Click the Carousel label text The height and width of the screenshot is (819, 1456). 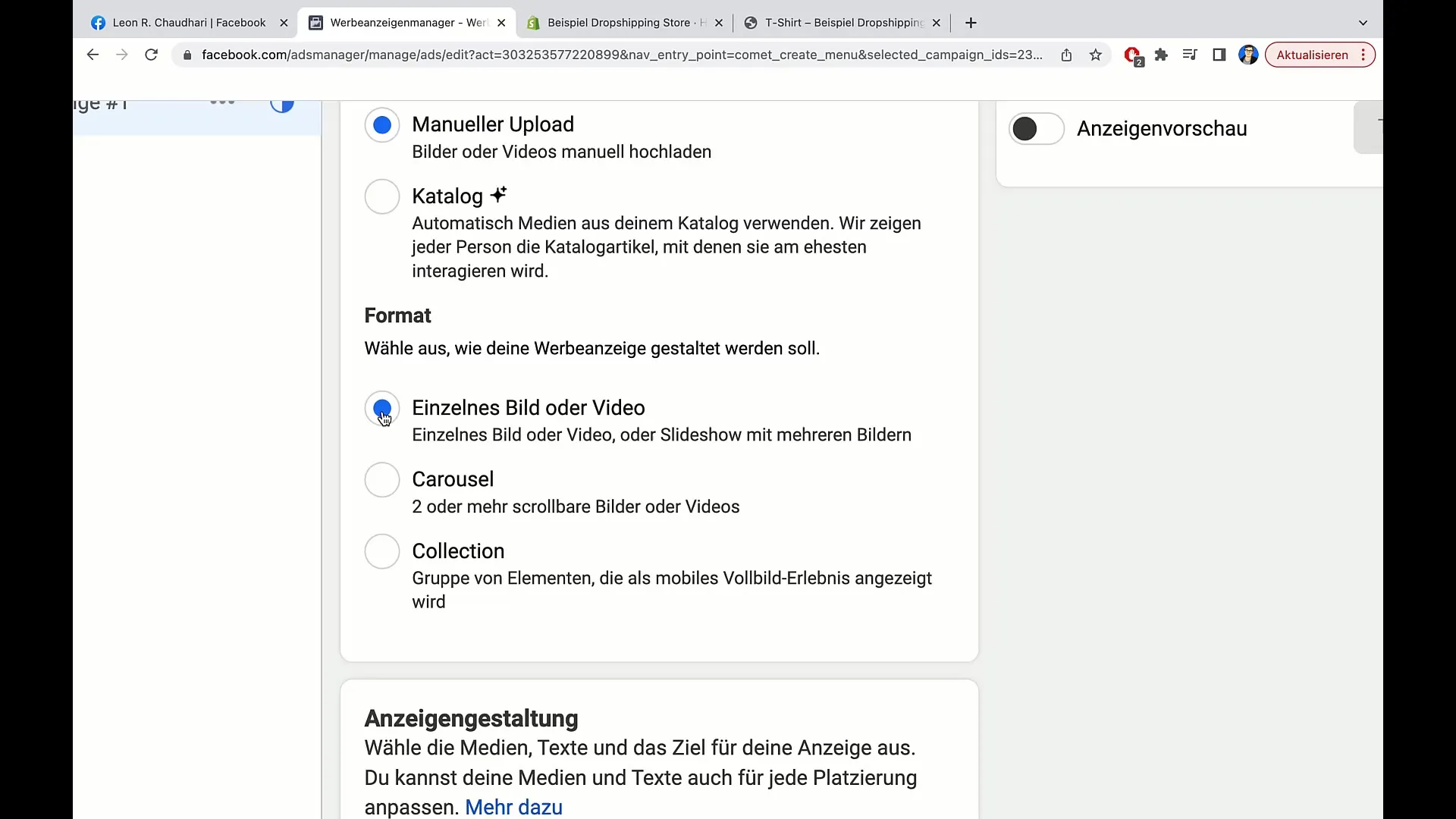click(453, 479)
